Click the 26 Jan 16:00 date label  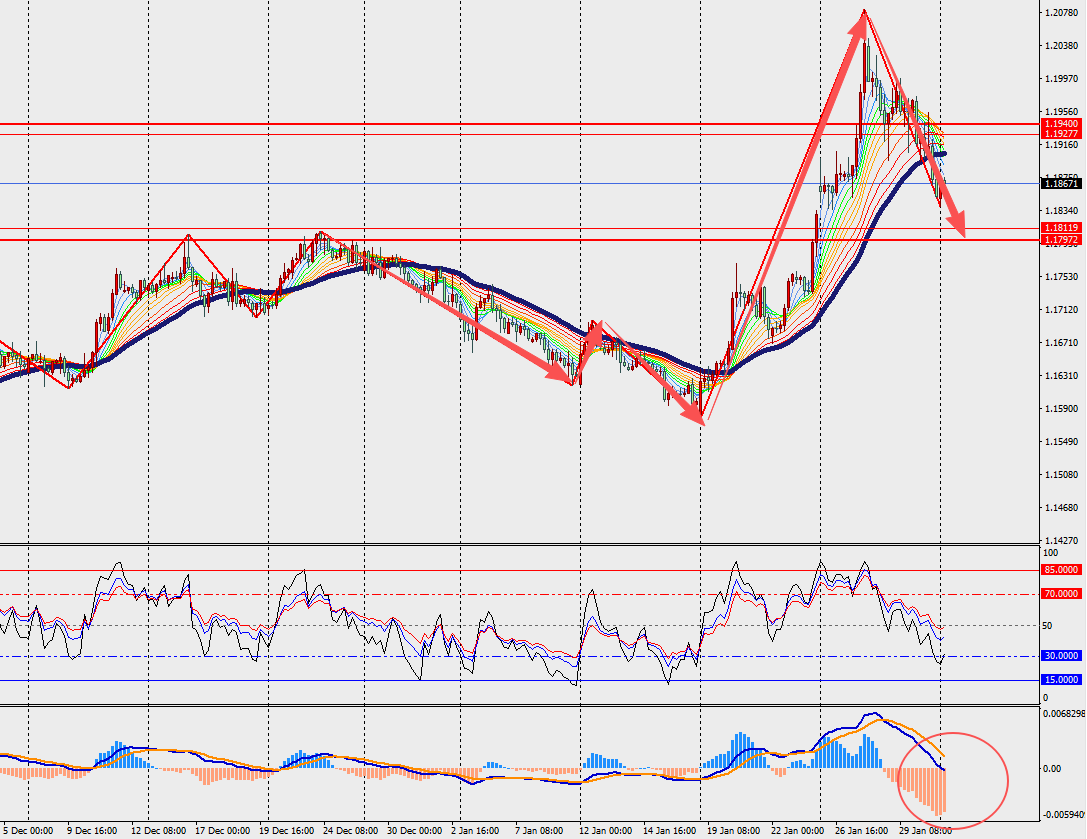pyautogui.click(x=861, y=831)
